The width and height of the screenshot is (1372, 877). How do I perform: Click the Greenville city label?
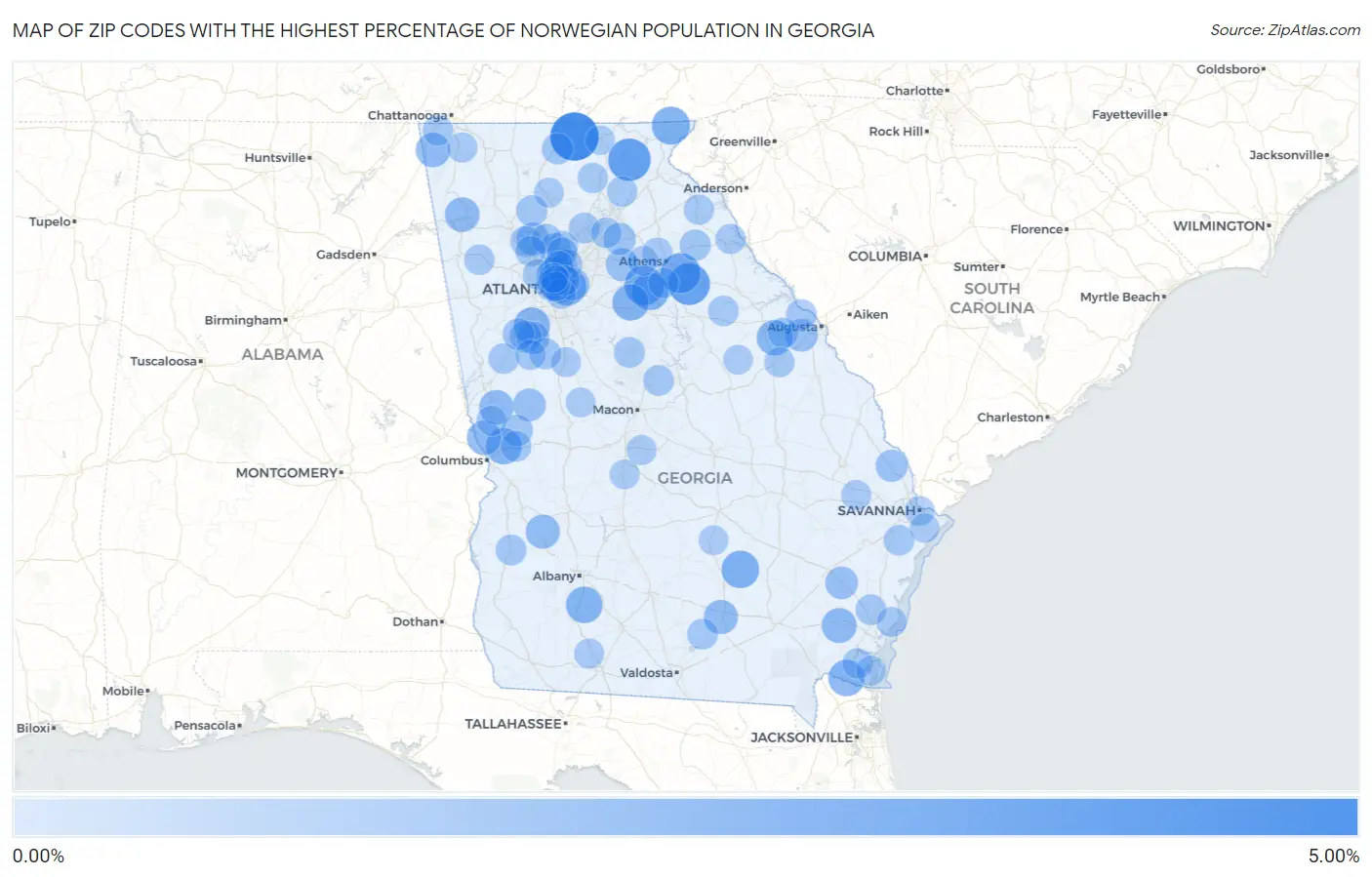pos(740,141)
